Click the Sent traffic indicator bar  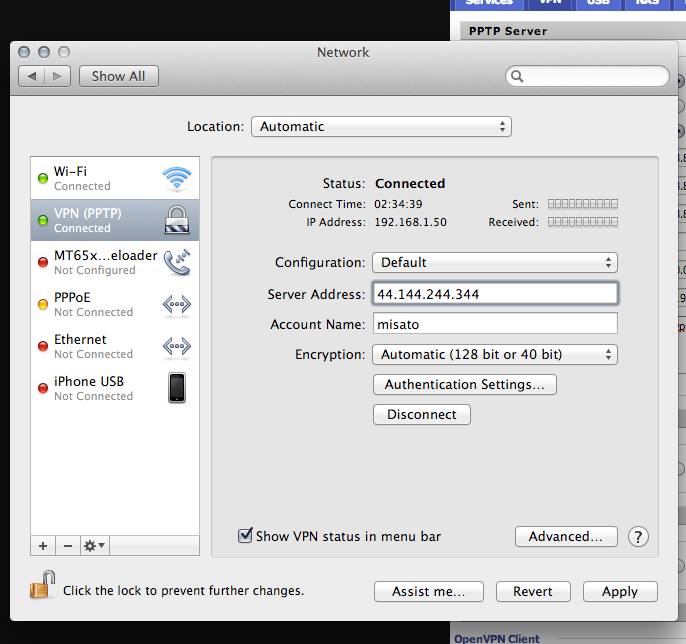pos(583,204)
